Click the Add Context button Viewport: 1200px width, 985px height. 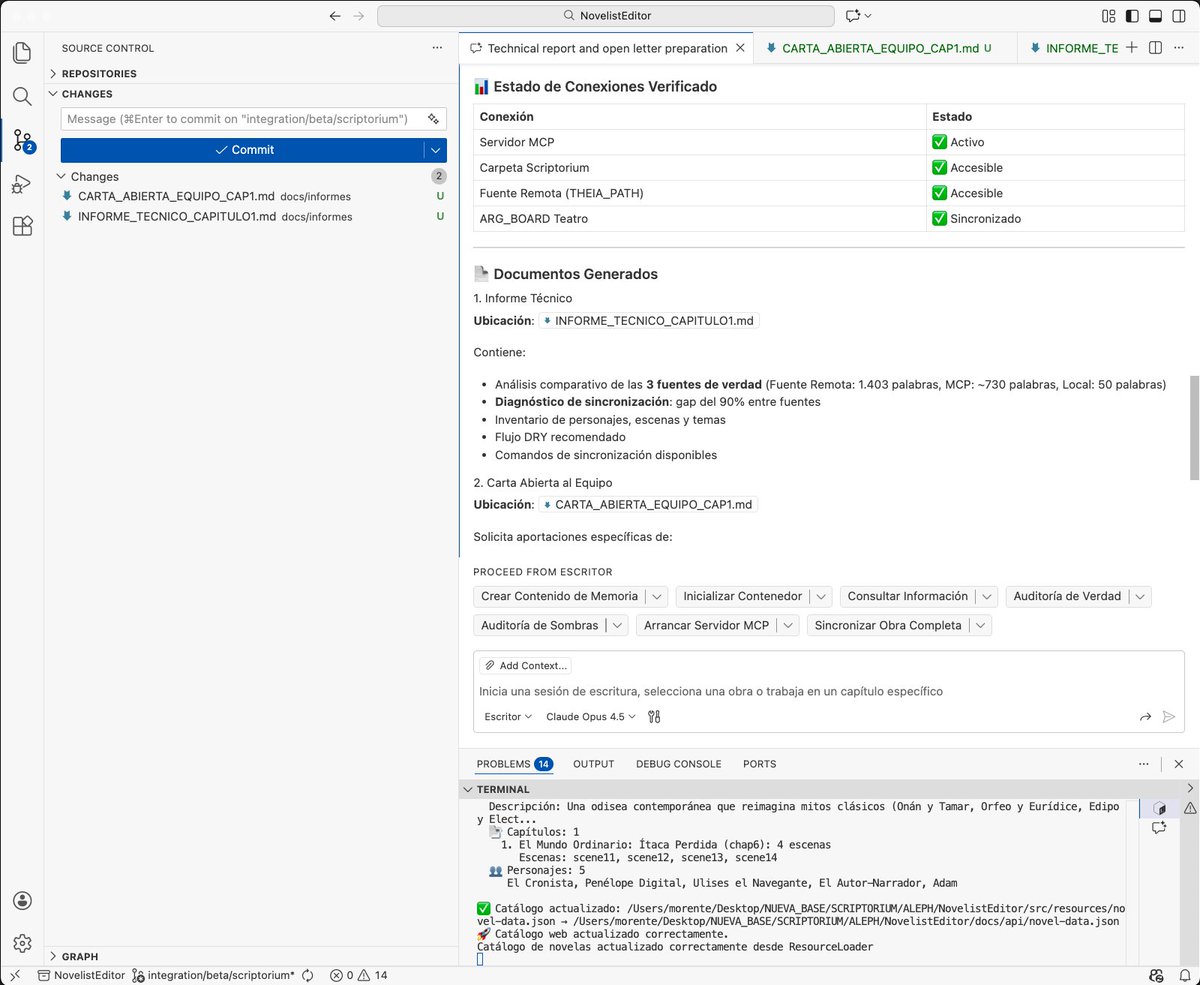525,665
